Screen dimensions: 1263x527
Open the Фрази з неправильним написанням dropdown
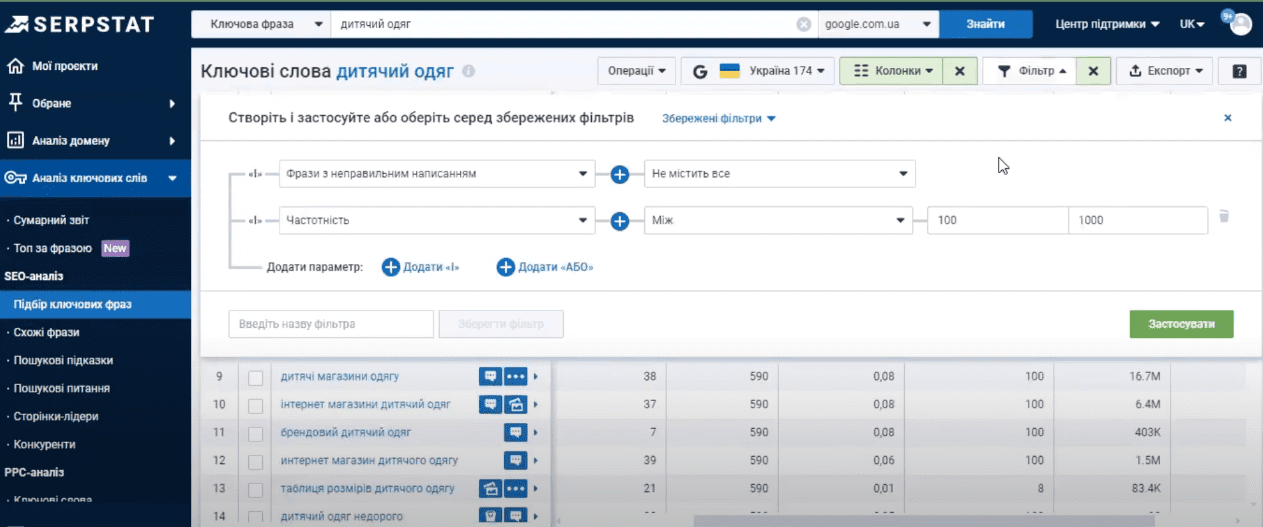[x=437, y=174]
